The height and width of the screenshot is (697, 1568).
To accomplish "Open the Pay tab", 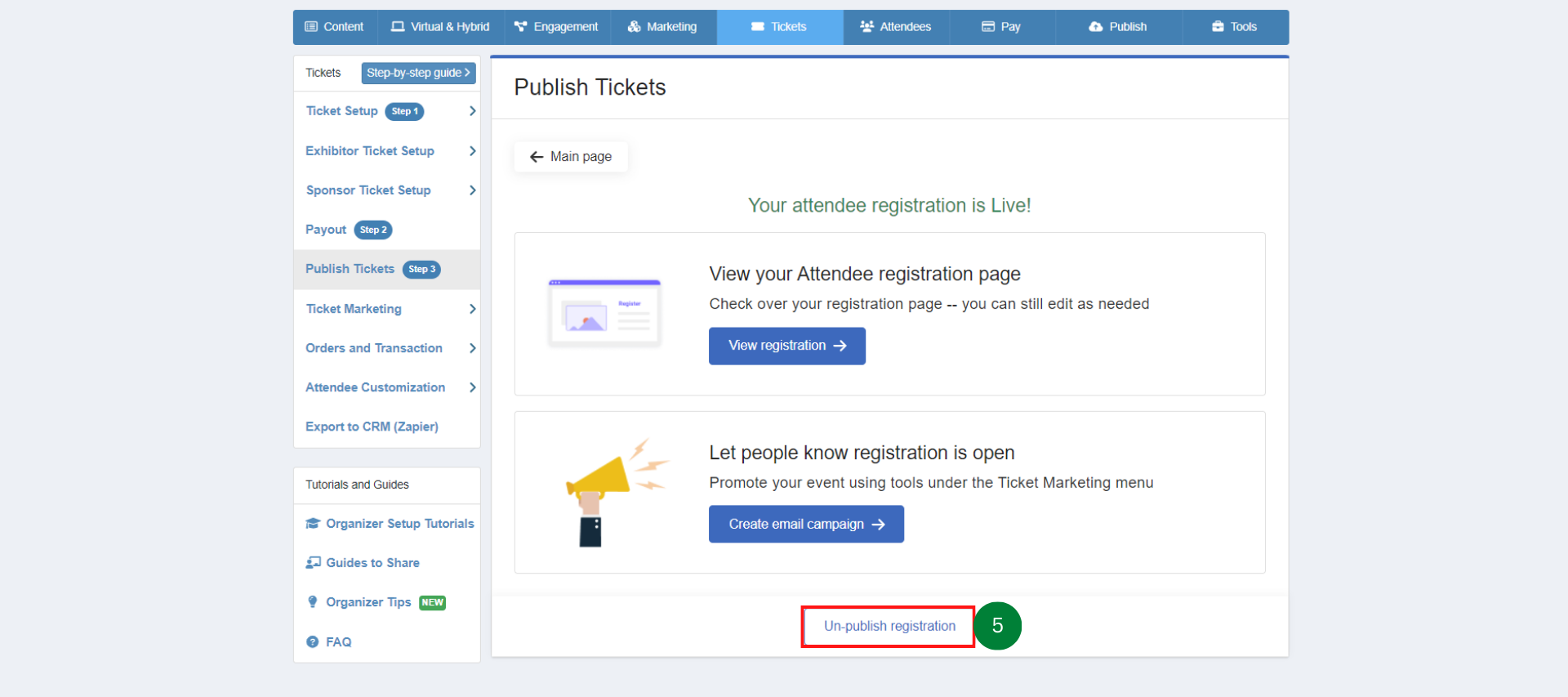I will pyautogui.click(x=1001, y=27).
